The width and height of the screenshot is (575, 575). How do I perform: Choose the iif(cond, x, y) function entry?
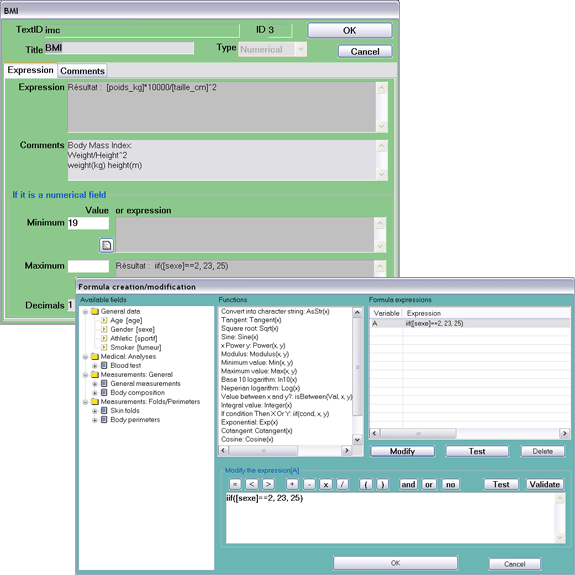(275, 414)
